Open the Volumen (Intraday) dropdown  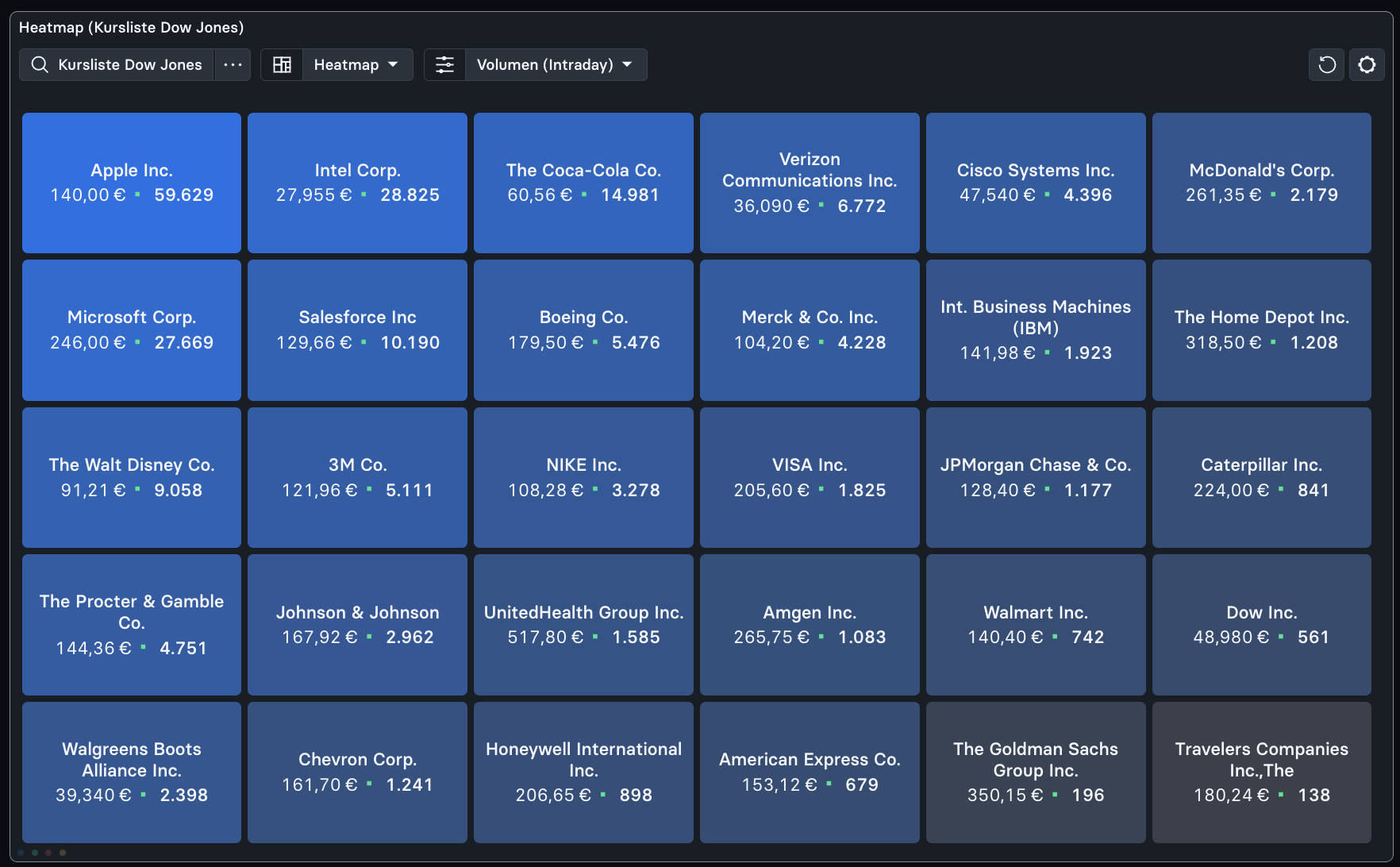556,64
